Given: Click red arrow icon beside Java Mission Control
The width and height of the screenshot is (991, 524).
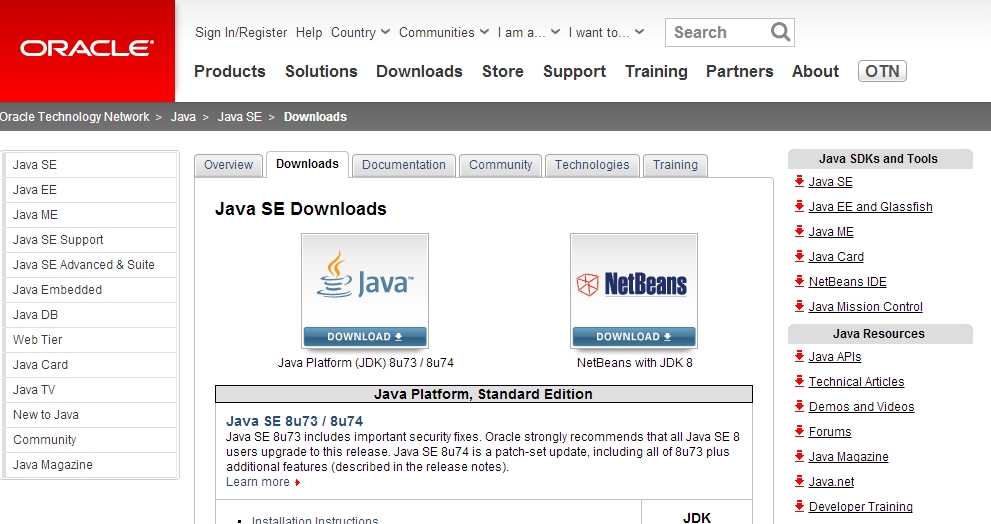Looking at the screenshot, I should 799,306.
